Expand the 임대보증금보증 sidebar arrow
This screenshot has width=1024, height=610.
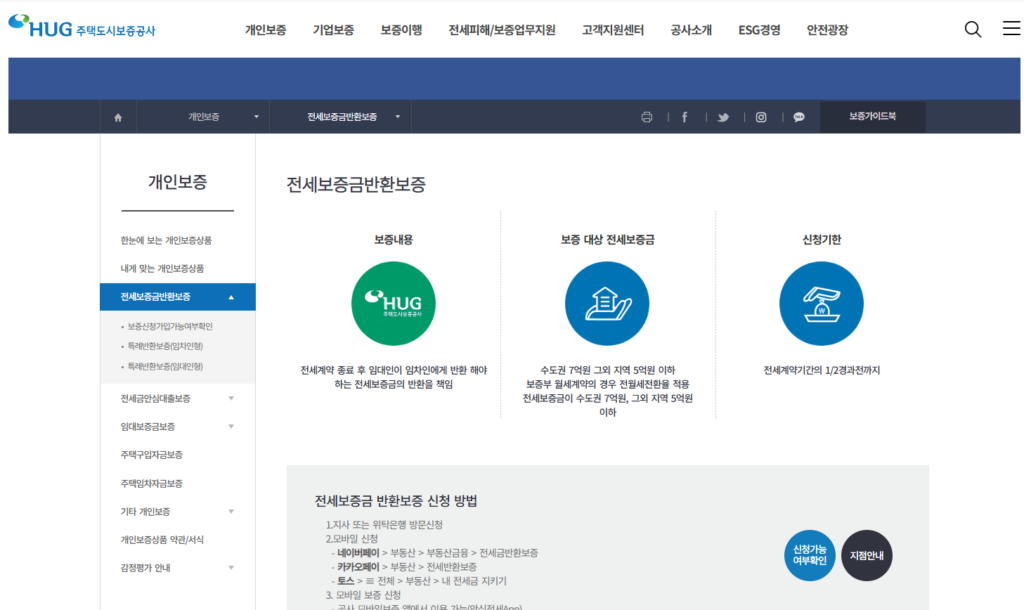(x=231, y=426)
